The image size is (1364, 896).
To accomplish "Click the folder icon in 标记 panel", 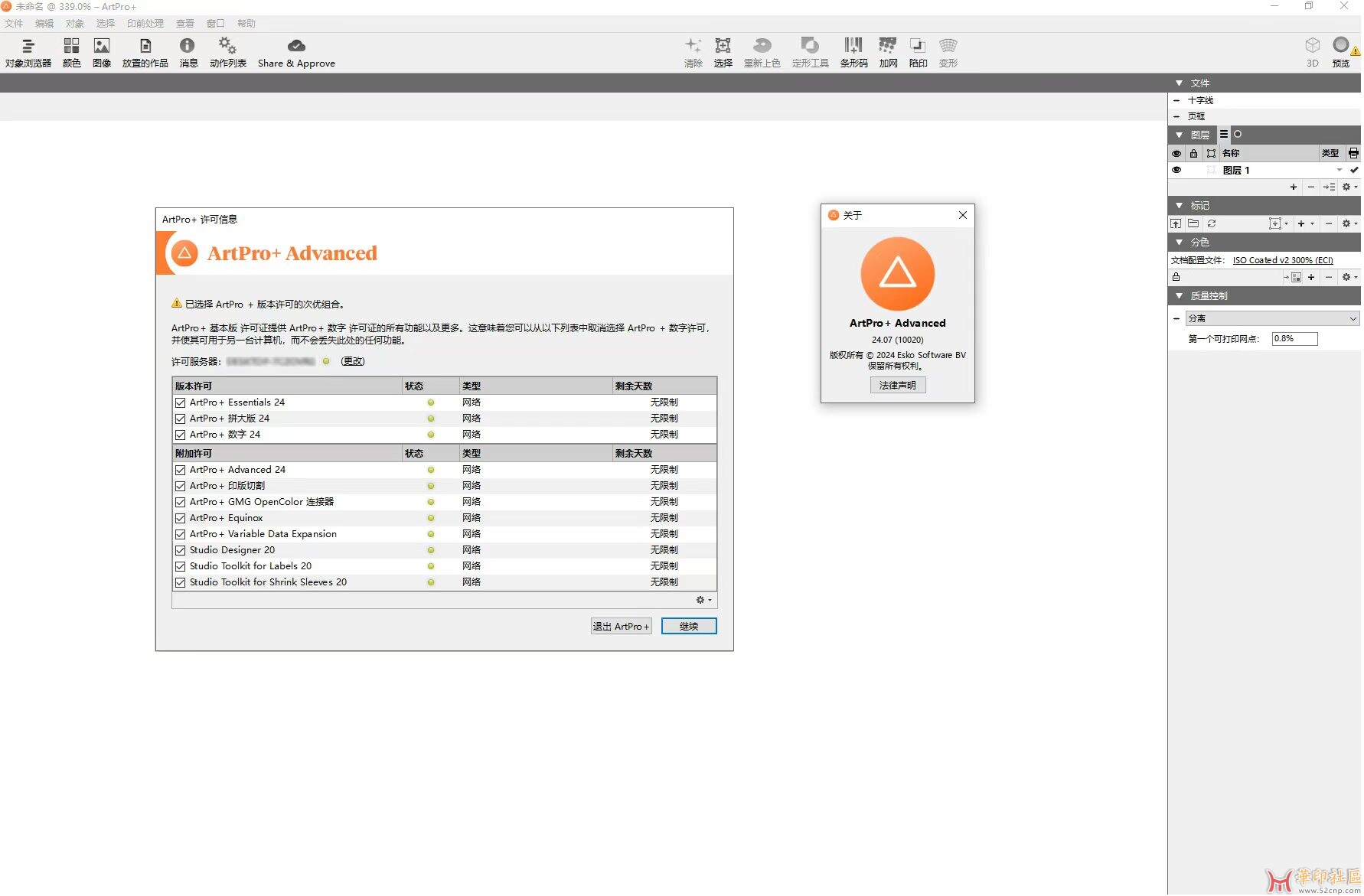I will point(1193,223).
